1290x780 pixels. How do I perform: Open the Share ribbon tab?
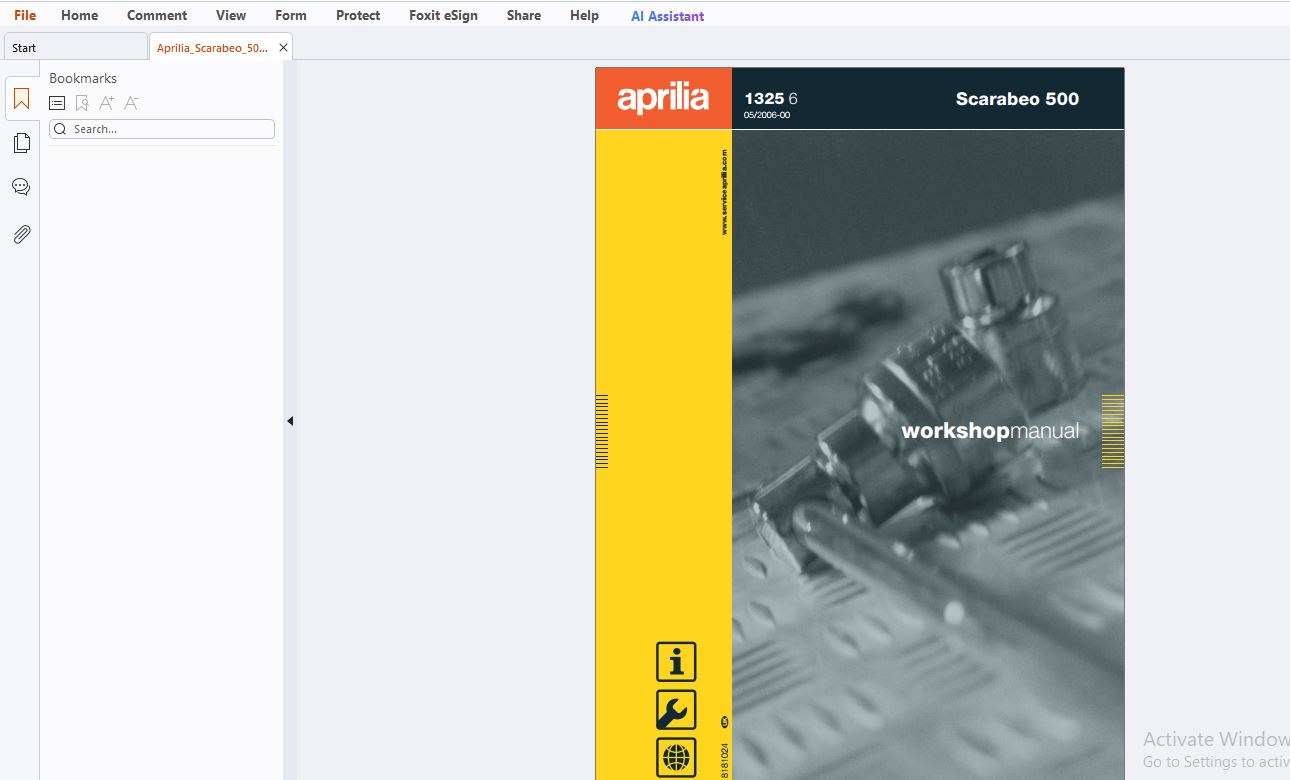(x=524, y=15)
